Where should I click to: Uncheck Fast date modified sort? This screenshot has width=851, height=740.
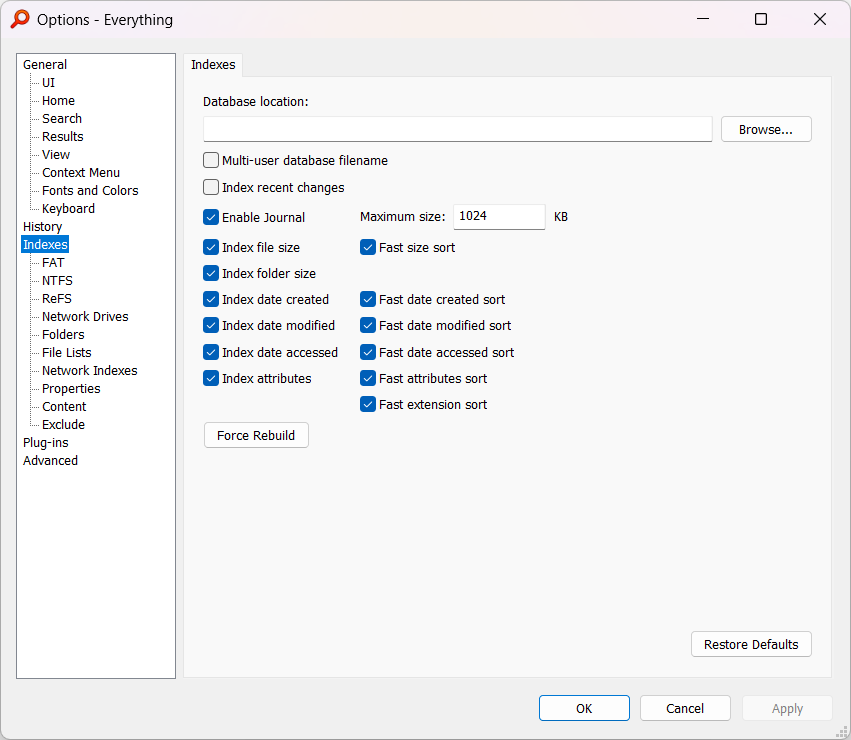pos(367,325)
